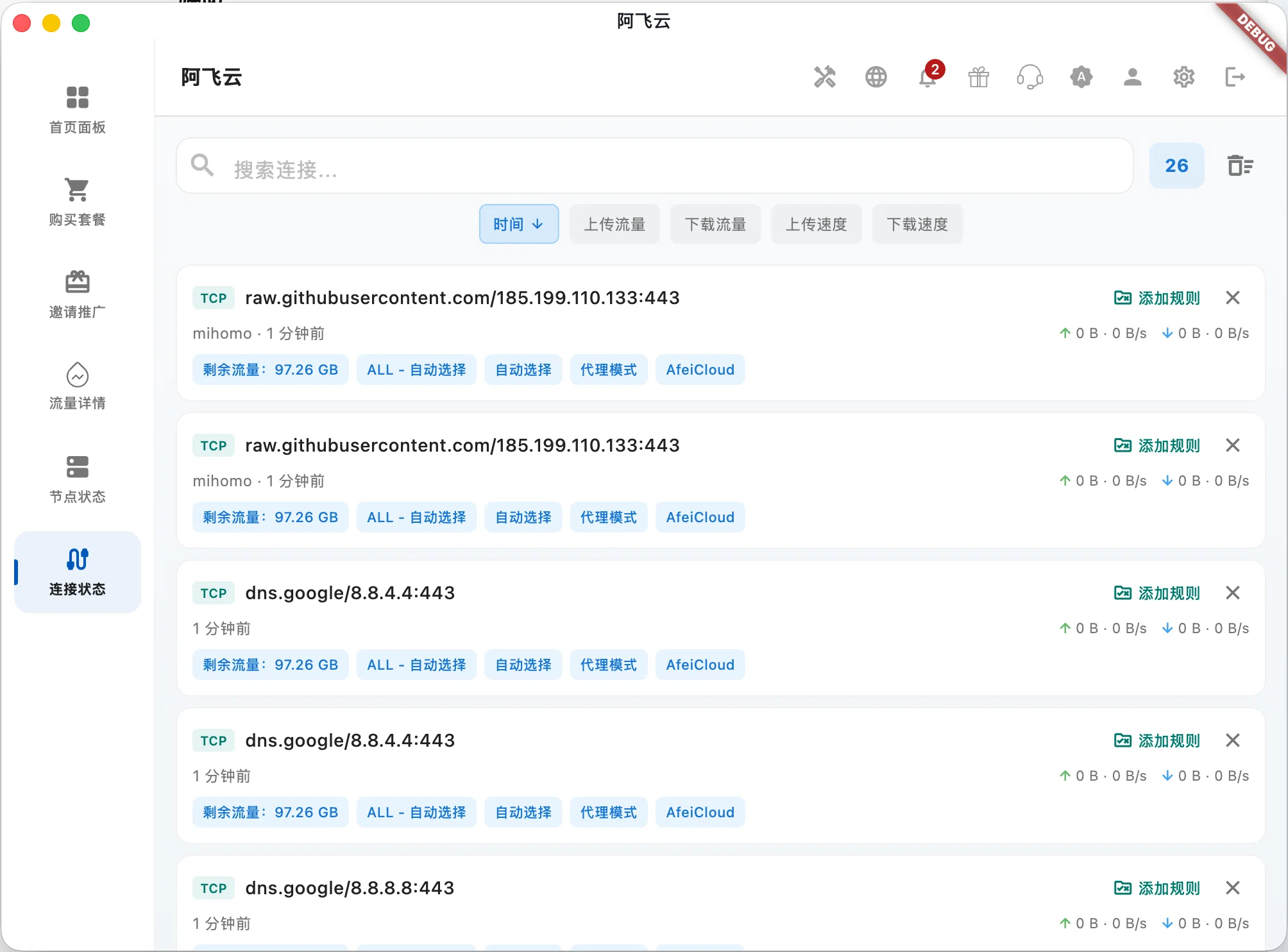Close dns.google/8.8.8.8 connection
The width and height of the screenshot is (1288, 952).
tap(1233, 888)
